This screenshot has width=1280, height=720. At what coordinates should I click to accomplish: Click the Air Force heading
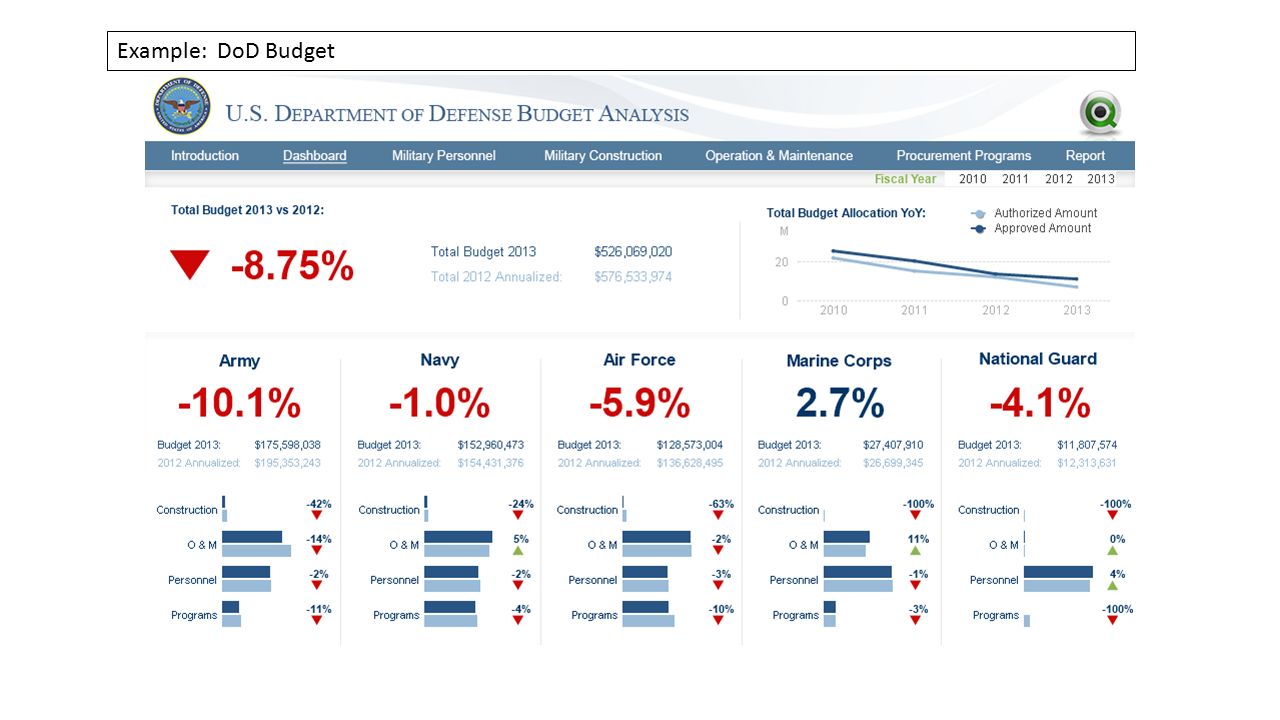(x=639, y=360)
